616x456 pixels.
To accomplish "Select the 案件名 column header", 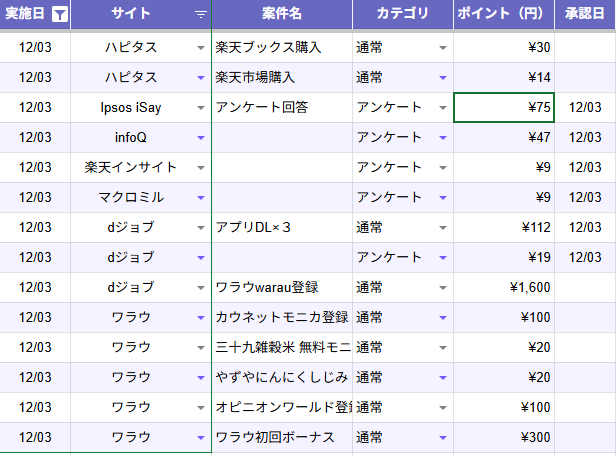I will [282, 15].
